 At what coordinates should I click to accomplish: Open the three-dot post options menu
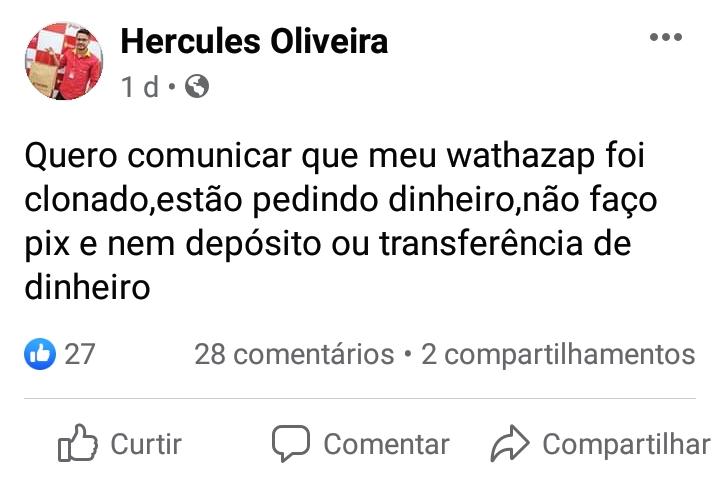coord(665,39)
